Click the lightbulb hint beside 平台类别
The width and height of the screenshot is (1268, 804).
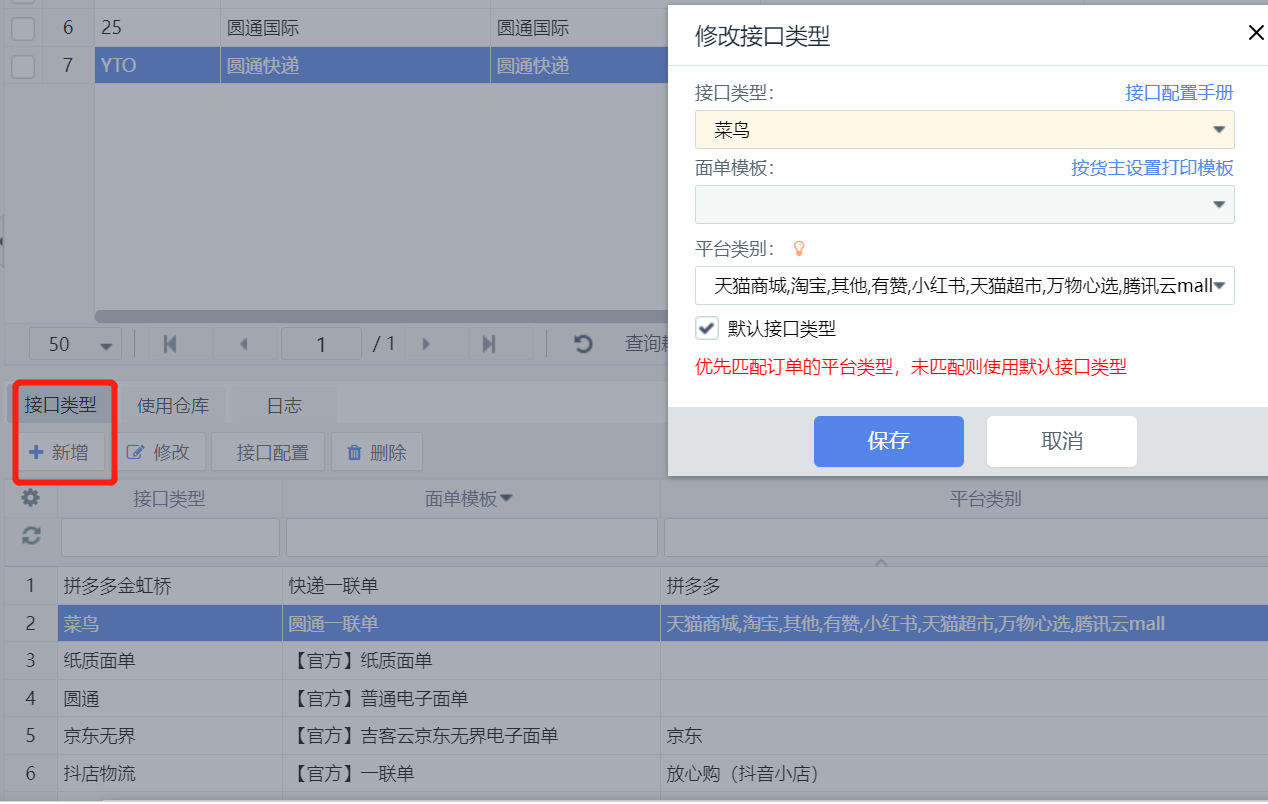tap(798, 248)
